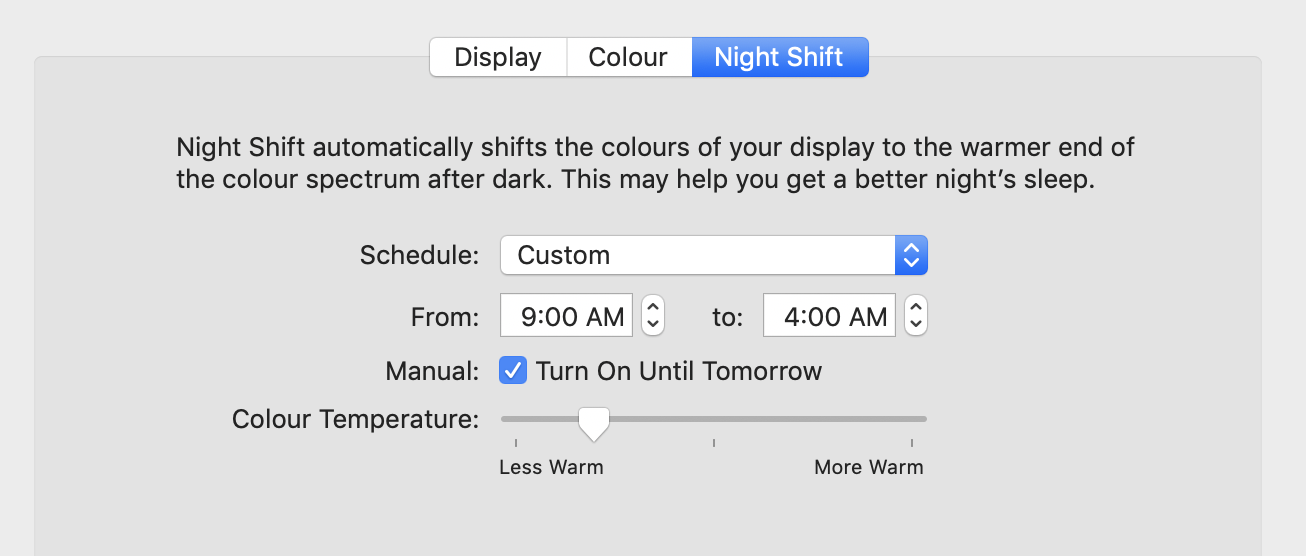This screenshot has height=556, width=1306.
Task: Switch to the Display tab
Action: tap(498, 57)
